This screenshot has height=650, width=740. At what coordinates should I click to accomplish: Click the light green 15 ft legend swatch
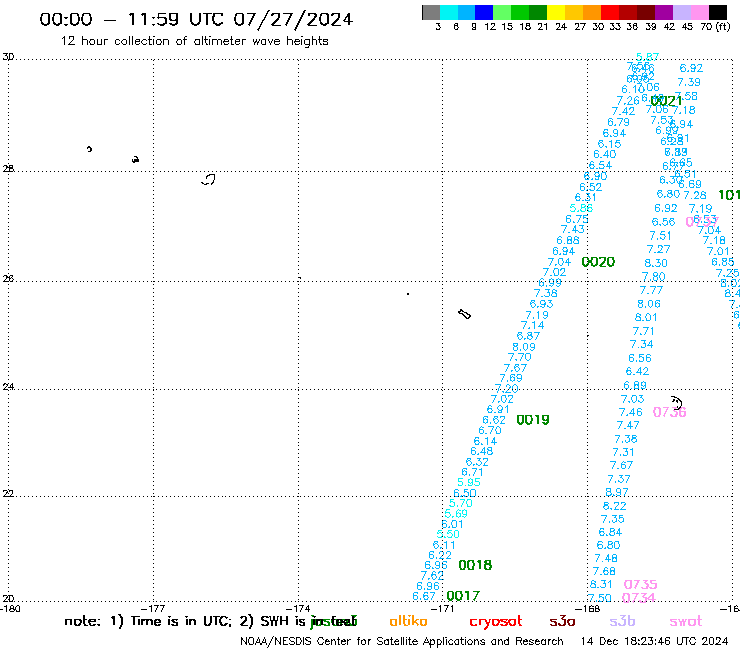point(502,12)
